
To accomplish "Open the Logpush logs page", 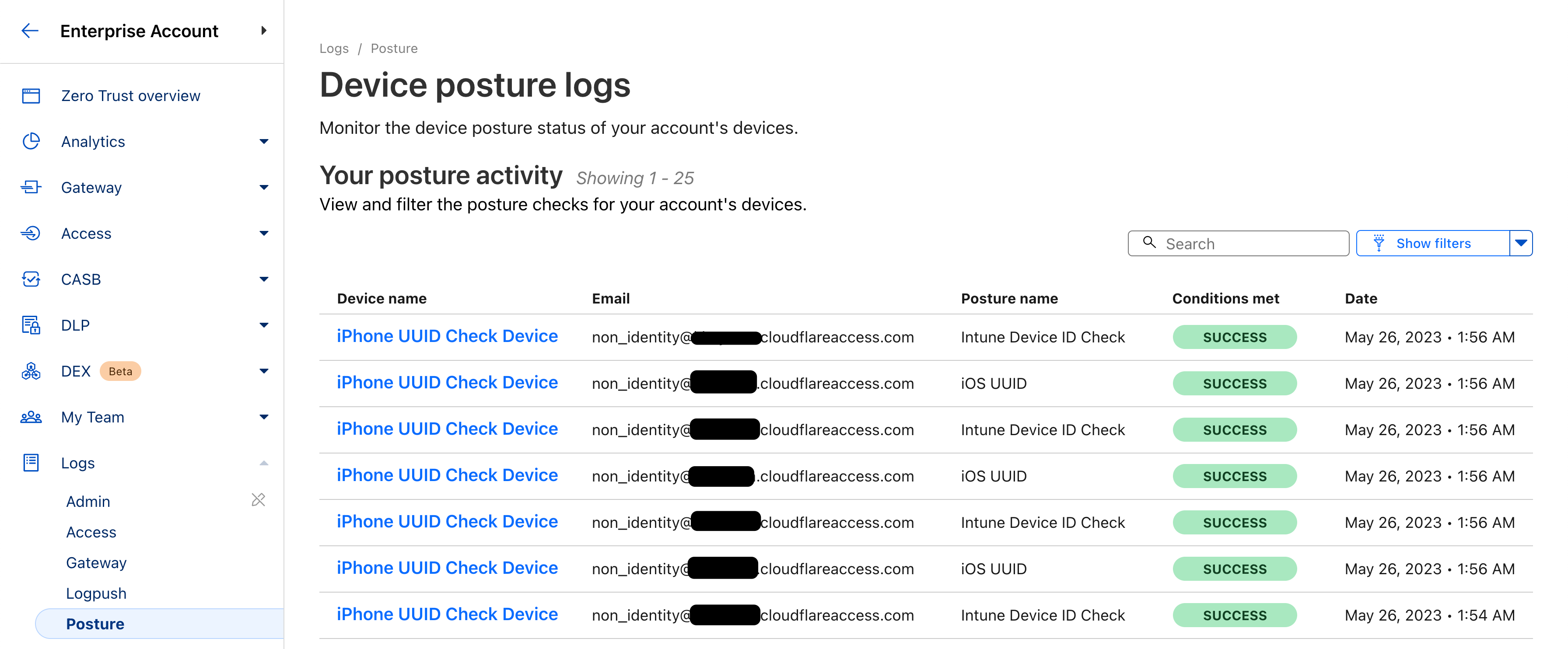I will point(96,593).
